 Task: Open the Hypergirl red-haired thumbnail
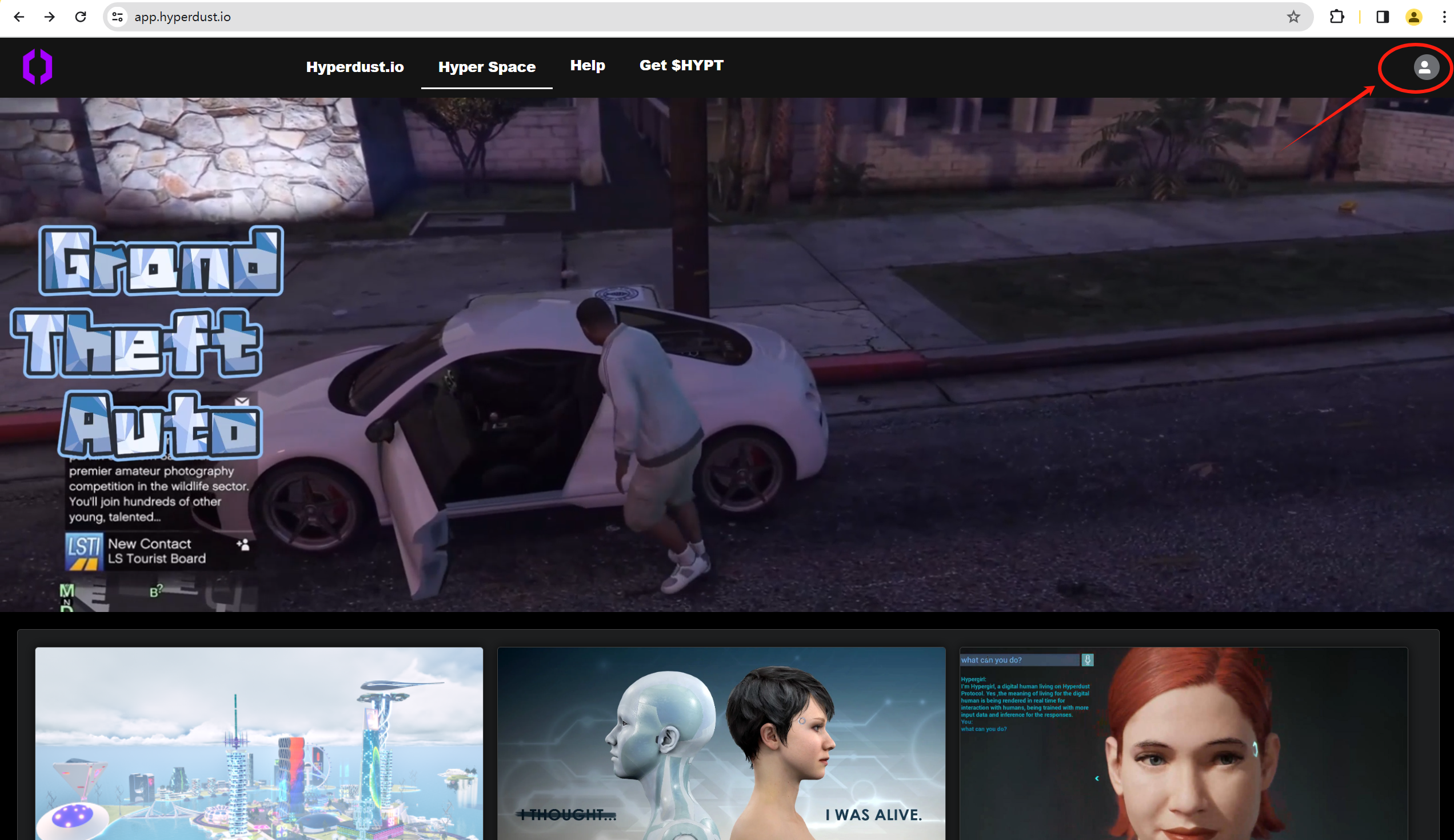point(1183,743)
